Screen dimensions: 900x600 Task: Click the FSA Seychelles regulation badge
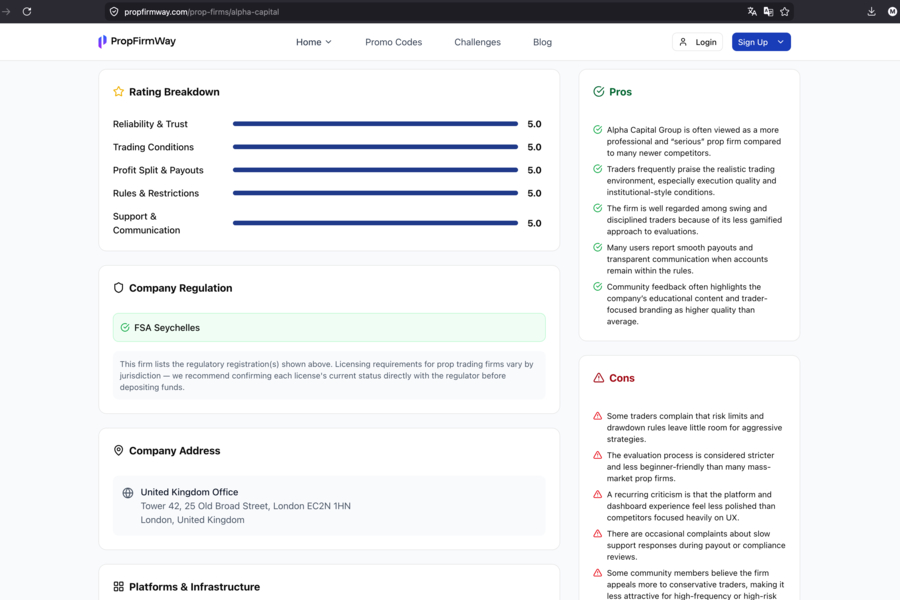tap(329, 327)
